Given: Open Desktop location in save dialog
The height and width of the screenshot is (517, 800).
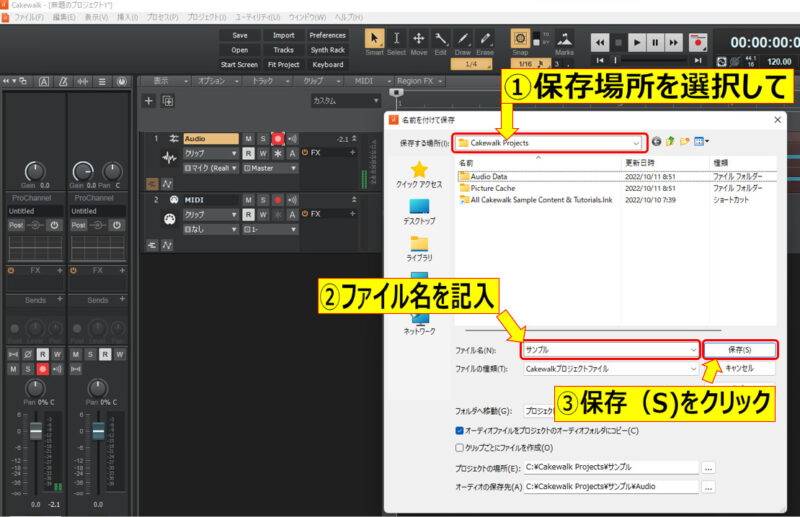Looking at the screenshot, I should (419, 211).
